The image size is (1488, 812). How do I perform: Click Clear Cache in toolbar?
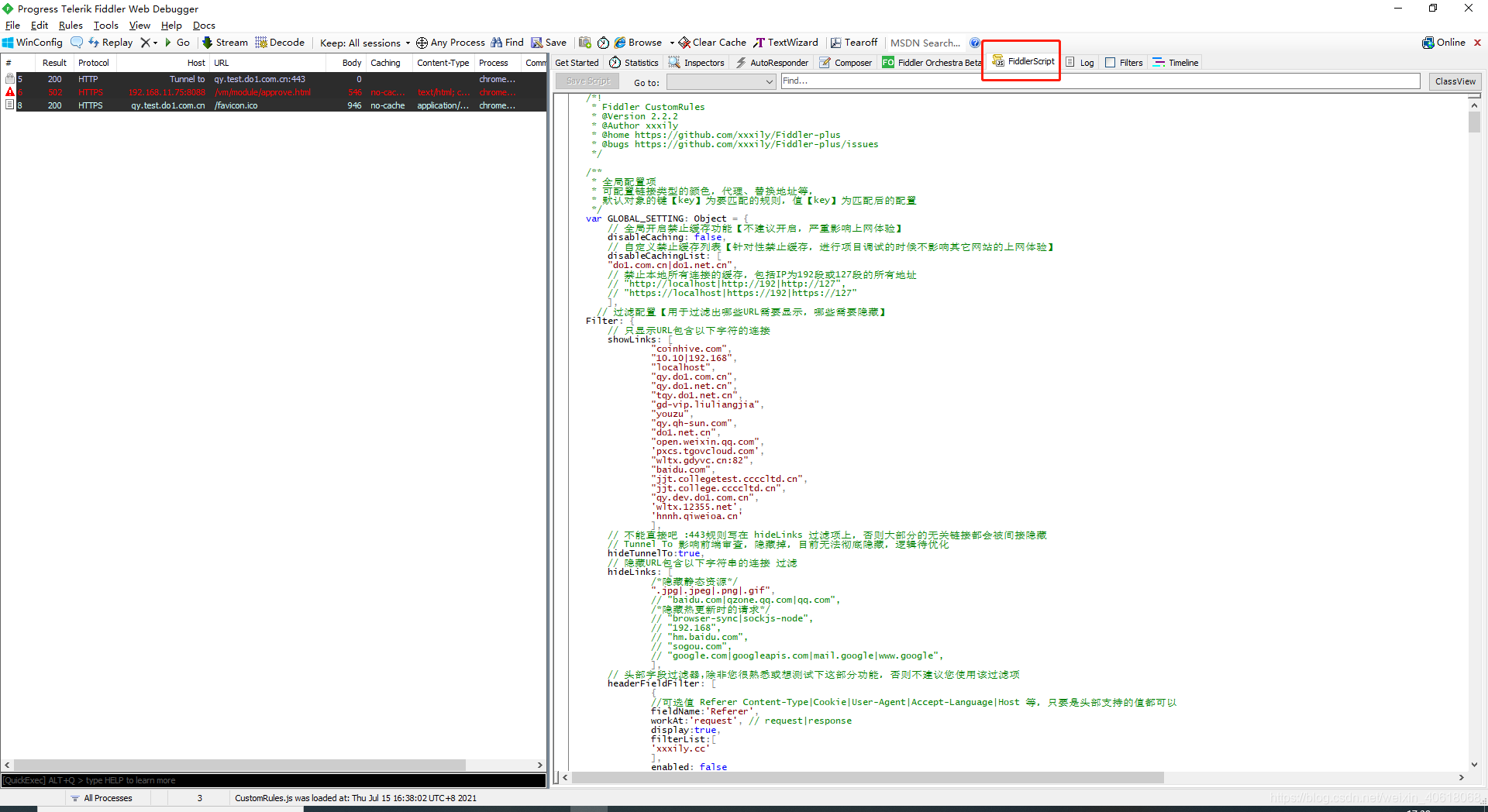click(x=712, y=43)
